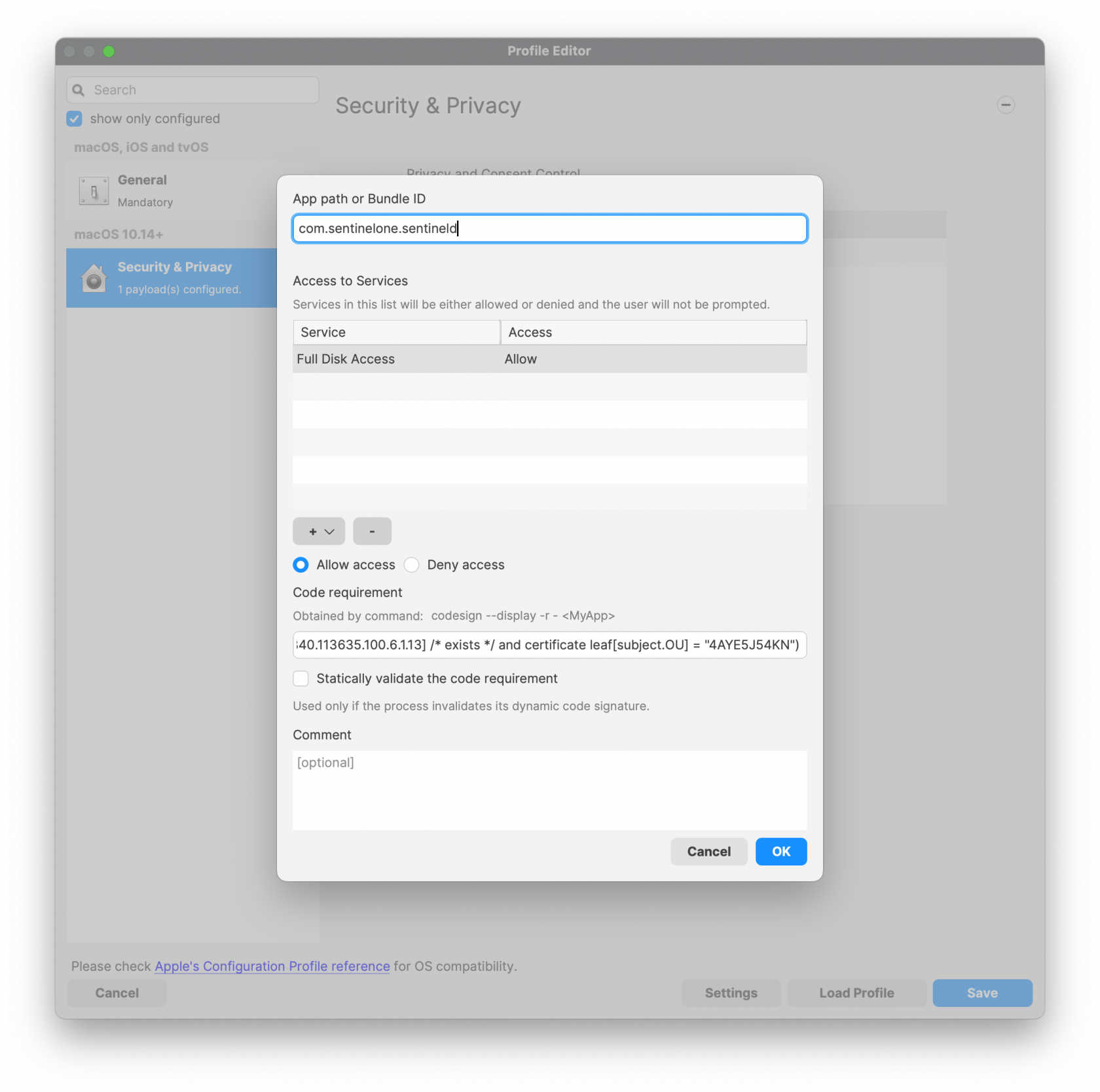Click into the Code requirement field
Screen dimensions: 1100x1092
(x=549, y=645)
